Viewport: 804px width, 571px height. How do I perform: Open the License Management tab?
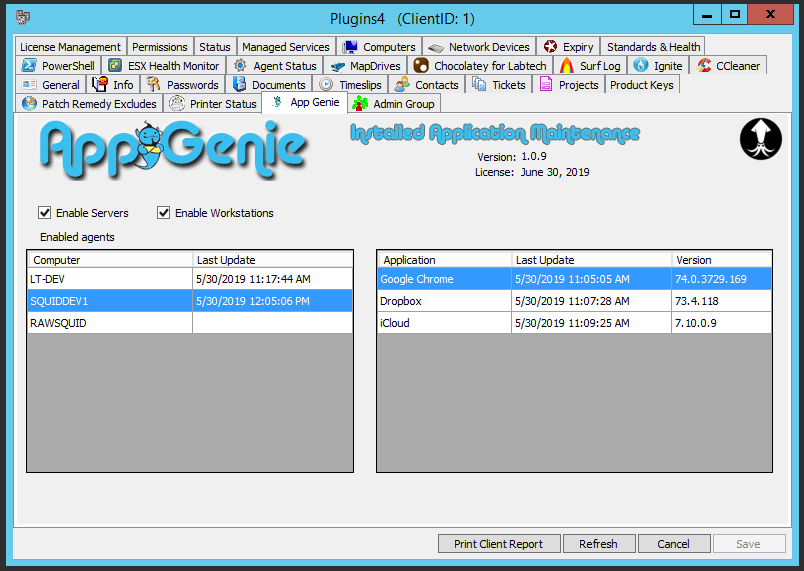[70, 47]
